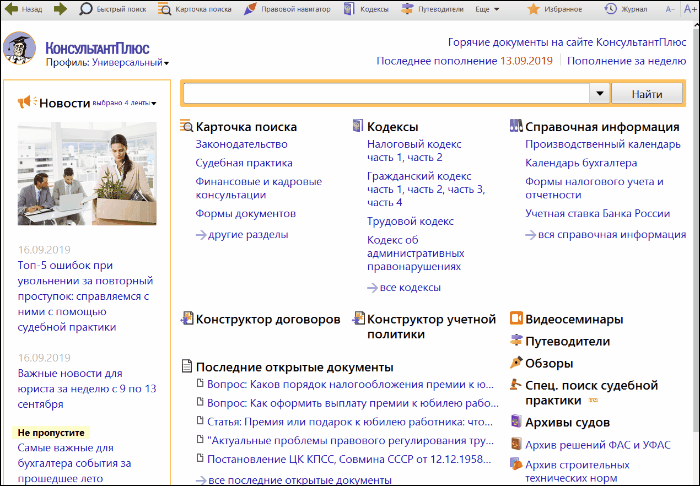Open Карточка поиска toolbar icon
The image size is (700, 486).
click(164, 9)
